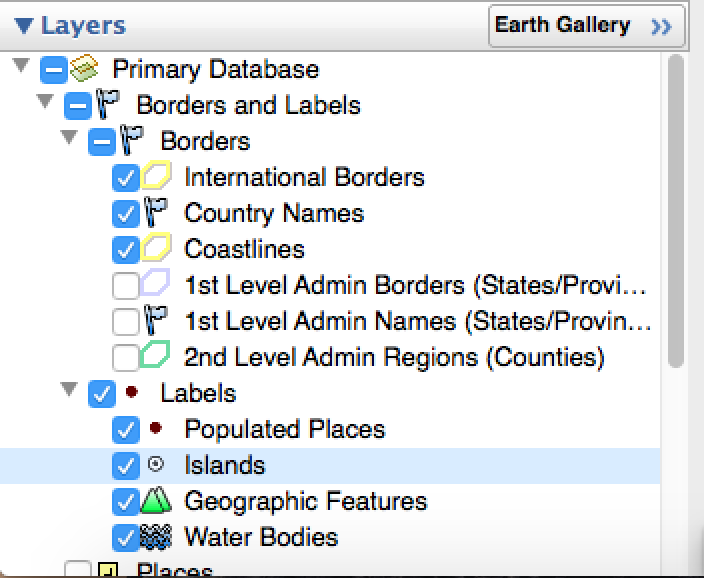The image size is (704, 578).
Task: Click the Islands circle-dot icon
Action: pyautogui.click(x=156, y=465)
